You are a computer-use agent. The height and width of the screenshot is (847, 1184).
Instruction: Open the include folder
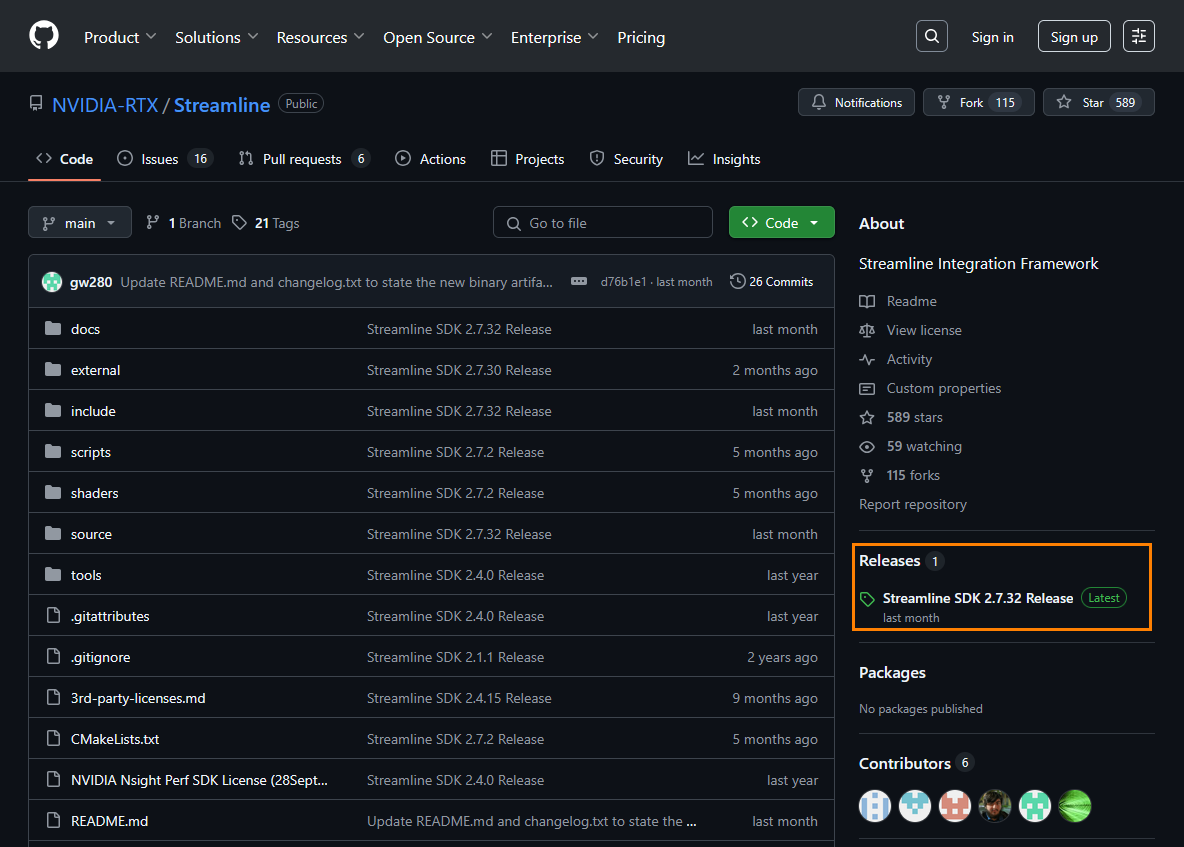(x=93, y=411)
